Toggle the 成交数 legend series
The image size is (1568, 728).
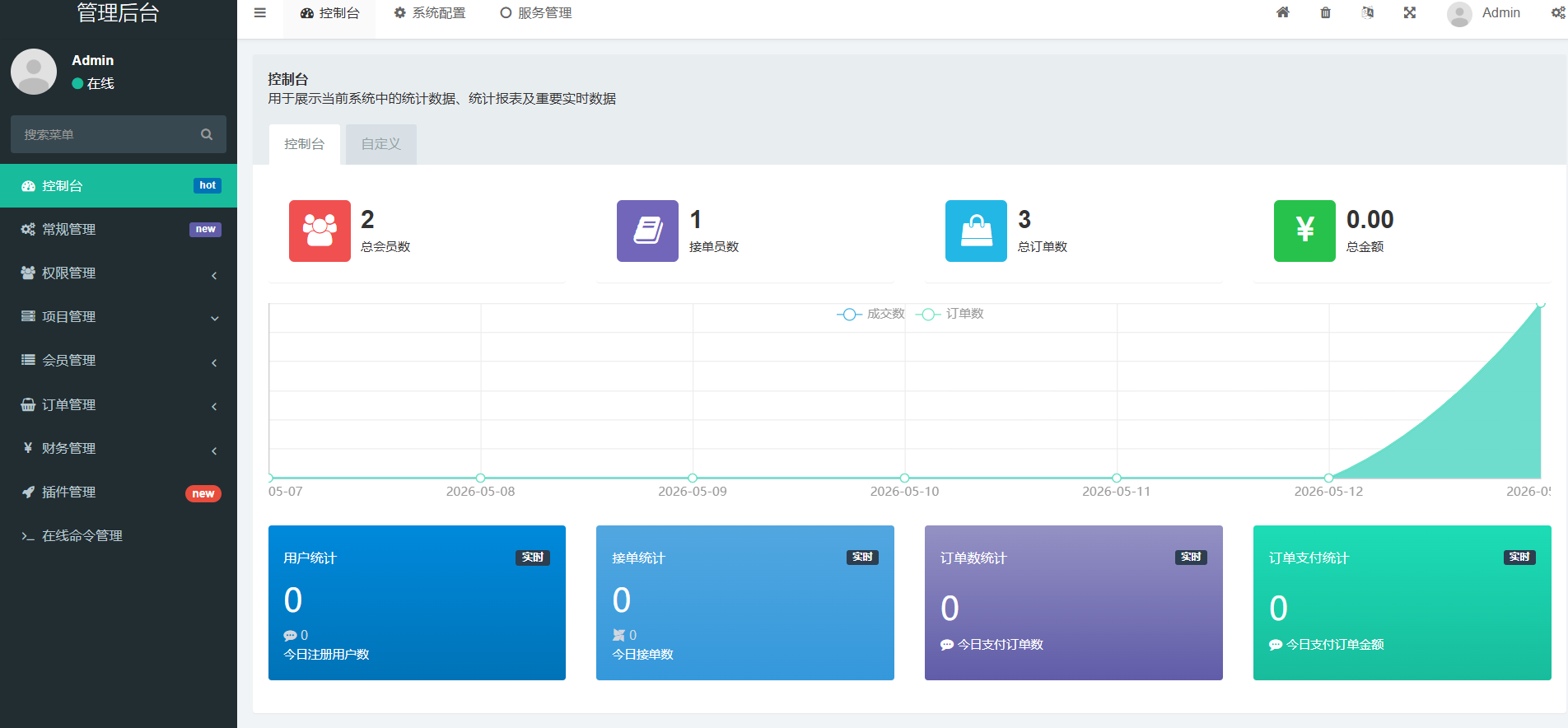pos(870,314)
